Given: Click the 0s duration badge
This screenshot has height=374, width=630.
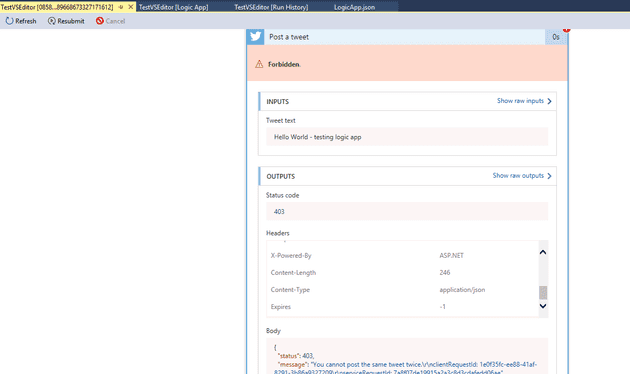Looking at the screenshot, I should [556, 37].
